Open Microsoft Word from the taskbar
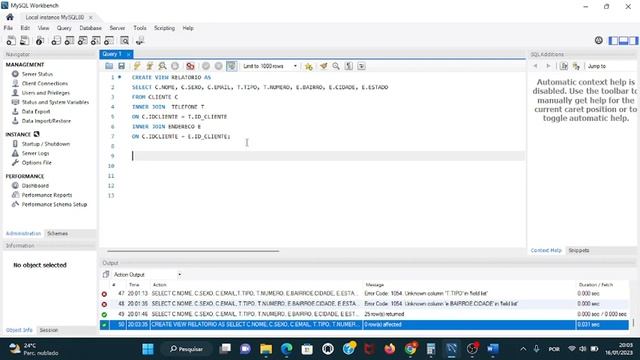The height and width of the screenshot is (360, 640). pyautogui.click(x=493, y=349)
